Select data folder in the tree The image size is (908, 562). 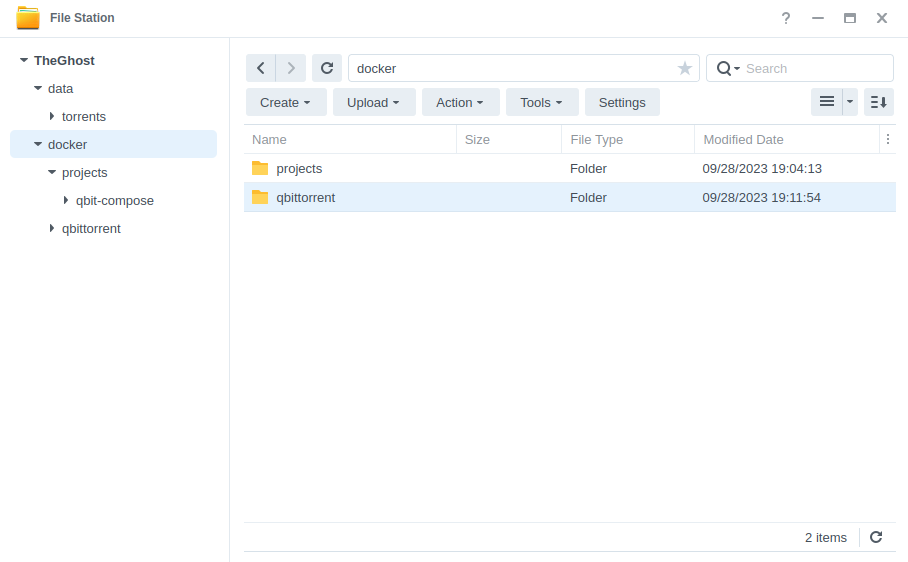(x=60, y=89)
